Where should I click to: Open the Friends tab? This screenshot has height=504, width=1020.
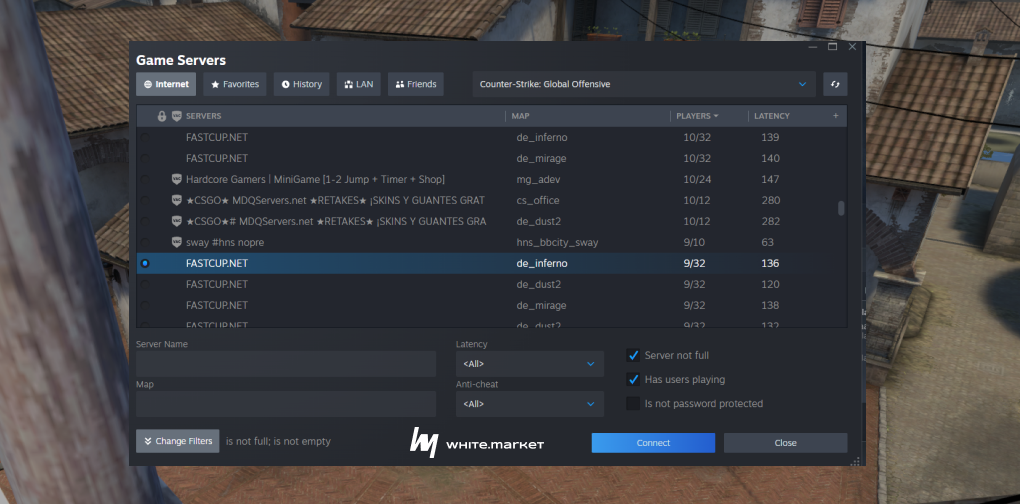pos(416,85)
